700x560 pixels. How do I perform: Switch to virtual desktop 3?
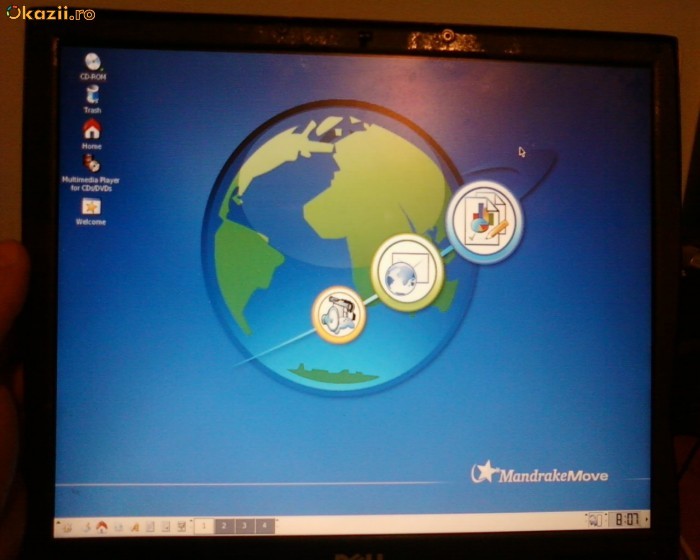244,526
